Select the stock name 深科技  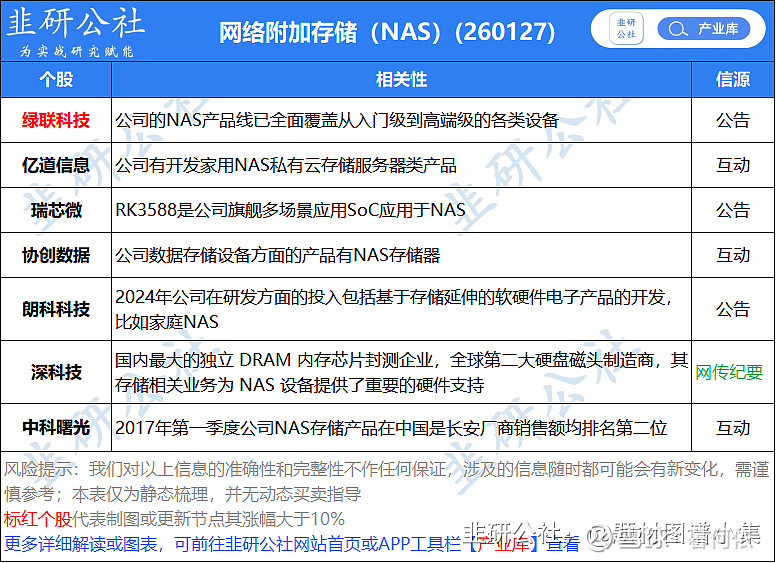[x=56, y=372]
